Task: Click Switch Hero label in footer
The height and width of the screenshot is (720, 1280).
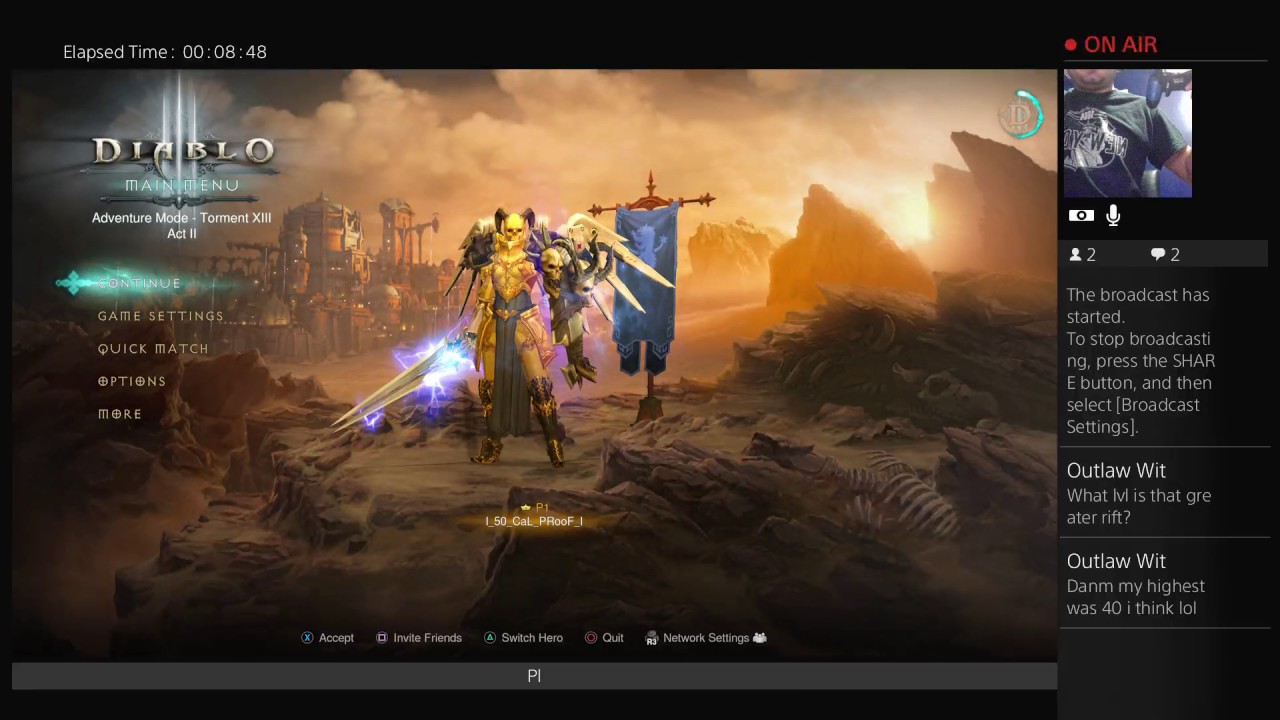Action: point(532,638)
